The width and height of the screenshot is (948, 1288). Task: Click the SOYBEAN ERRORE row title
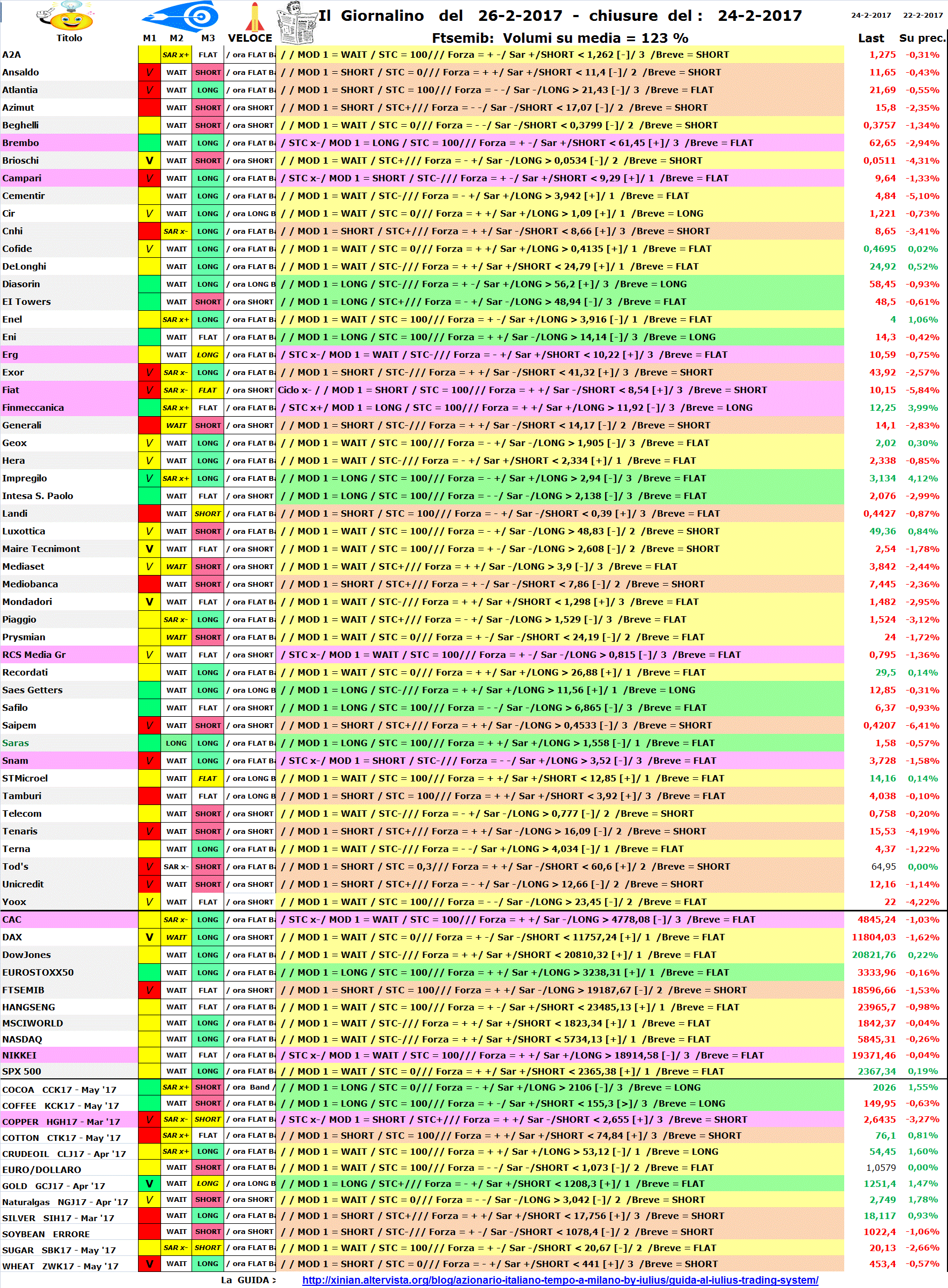coord(46,1234)
